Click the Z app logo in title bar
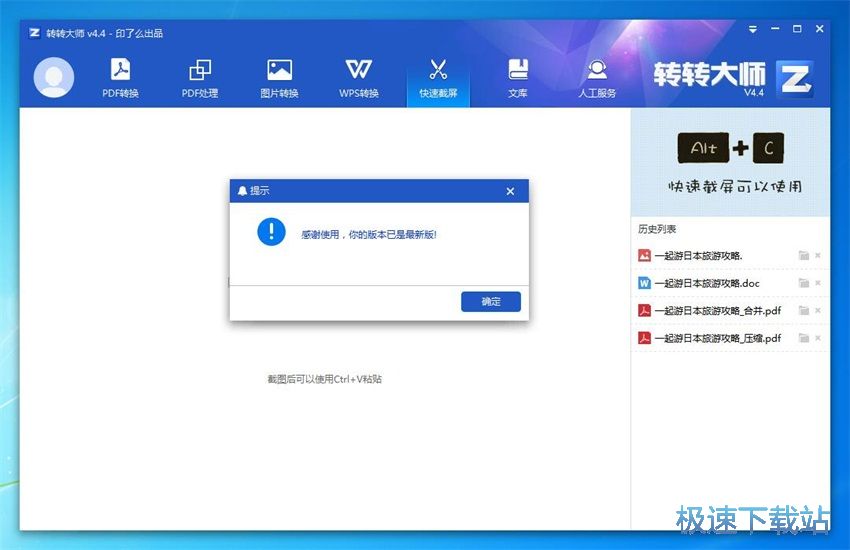The width and height of the screenshot is (850, 550). 35,33
